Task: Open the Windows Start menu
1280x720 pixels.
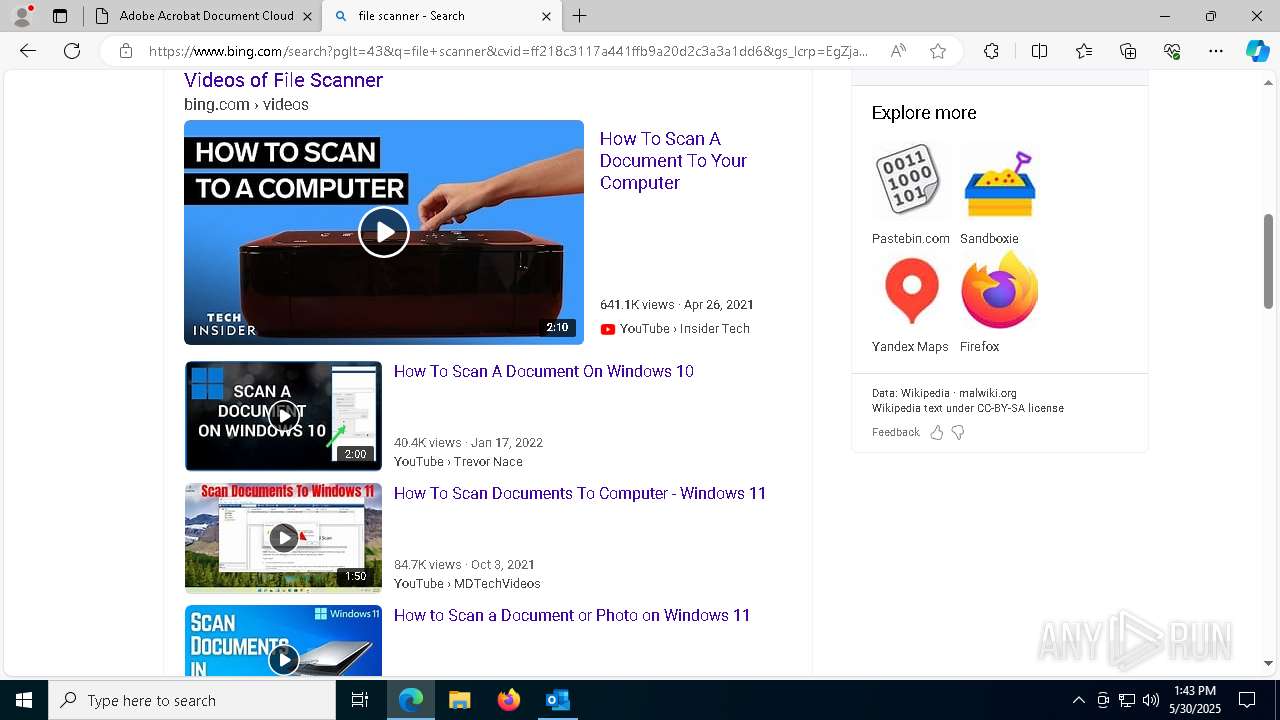Action: (24, 700)
